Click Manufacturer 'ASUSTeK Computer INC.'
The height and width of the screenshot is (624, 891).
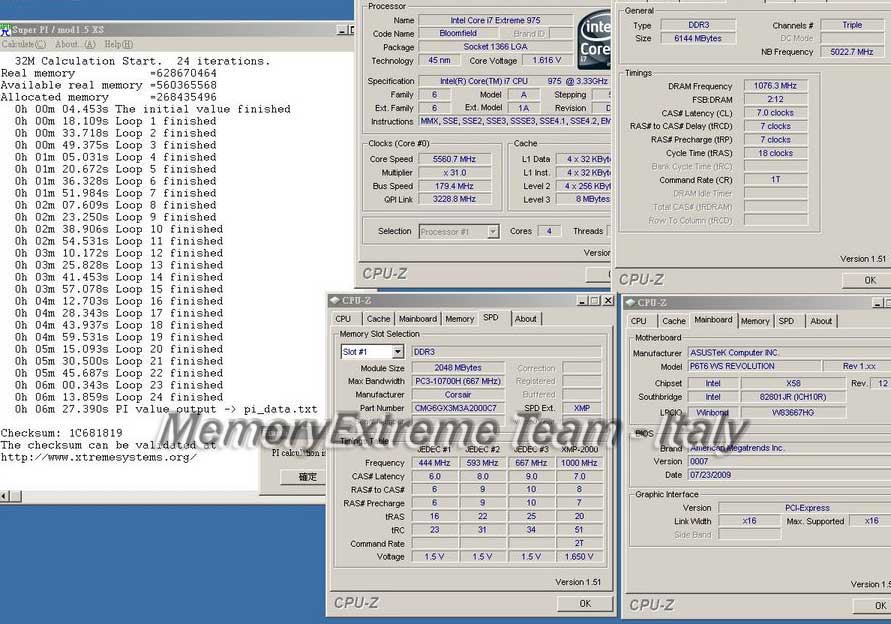click(790, 353)
